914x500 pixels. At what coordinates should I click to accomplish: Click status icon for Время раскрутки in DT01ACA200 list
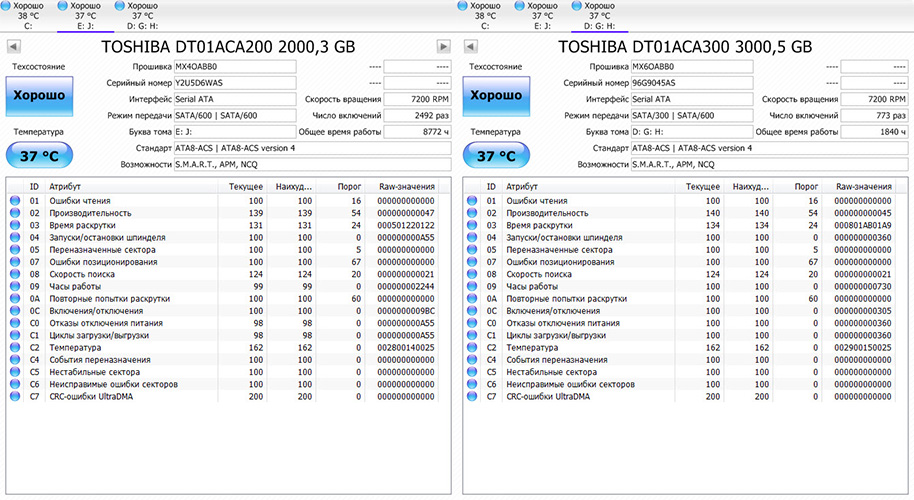pos(15,225)
